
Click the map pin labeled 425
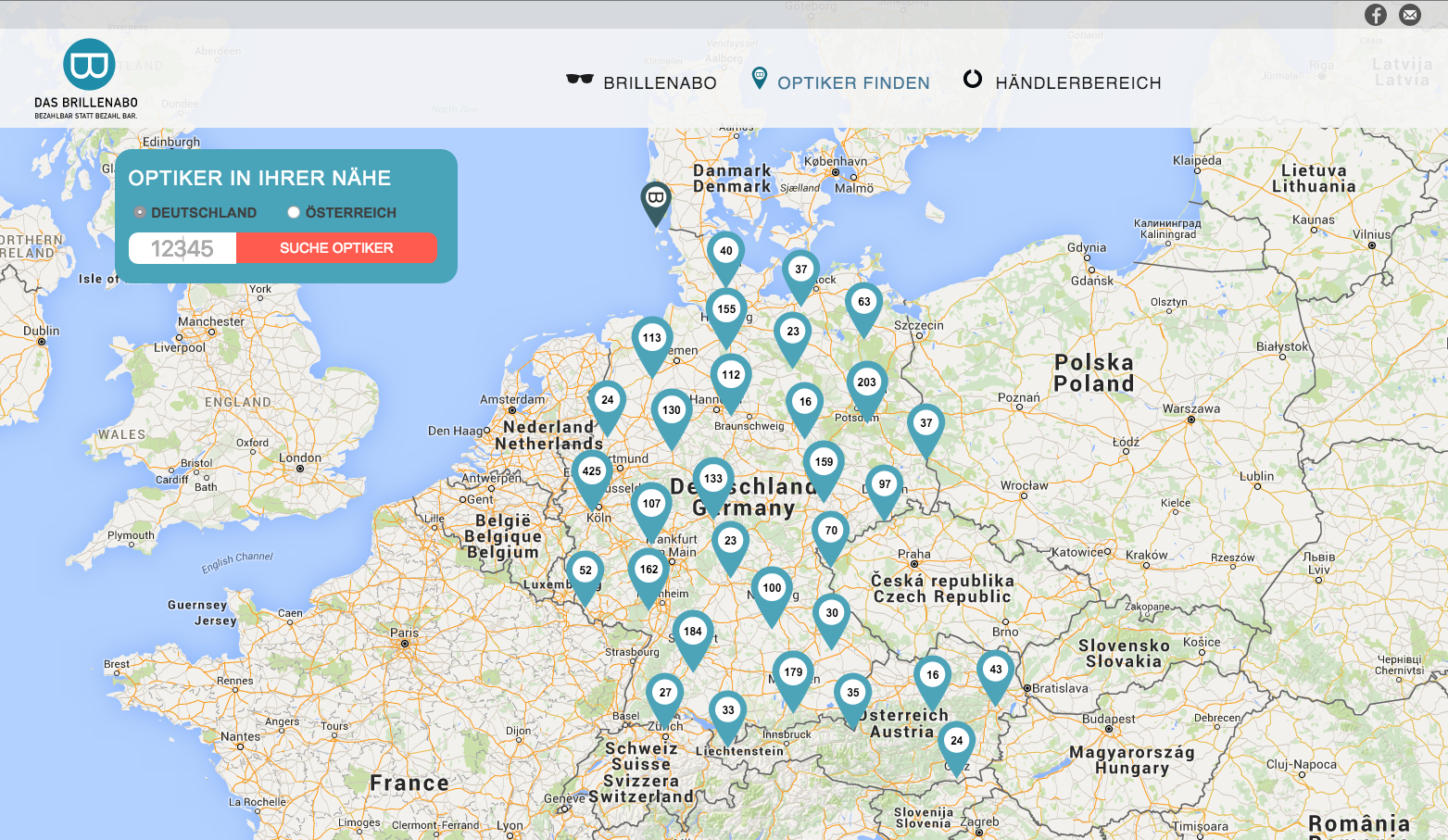(x=592, y=480)
